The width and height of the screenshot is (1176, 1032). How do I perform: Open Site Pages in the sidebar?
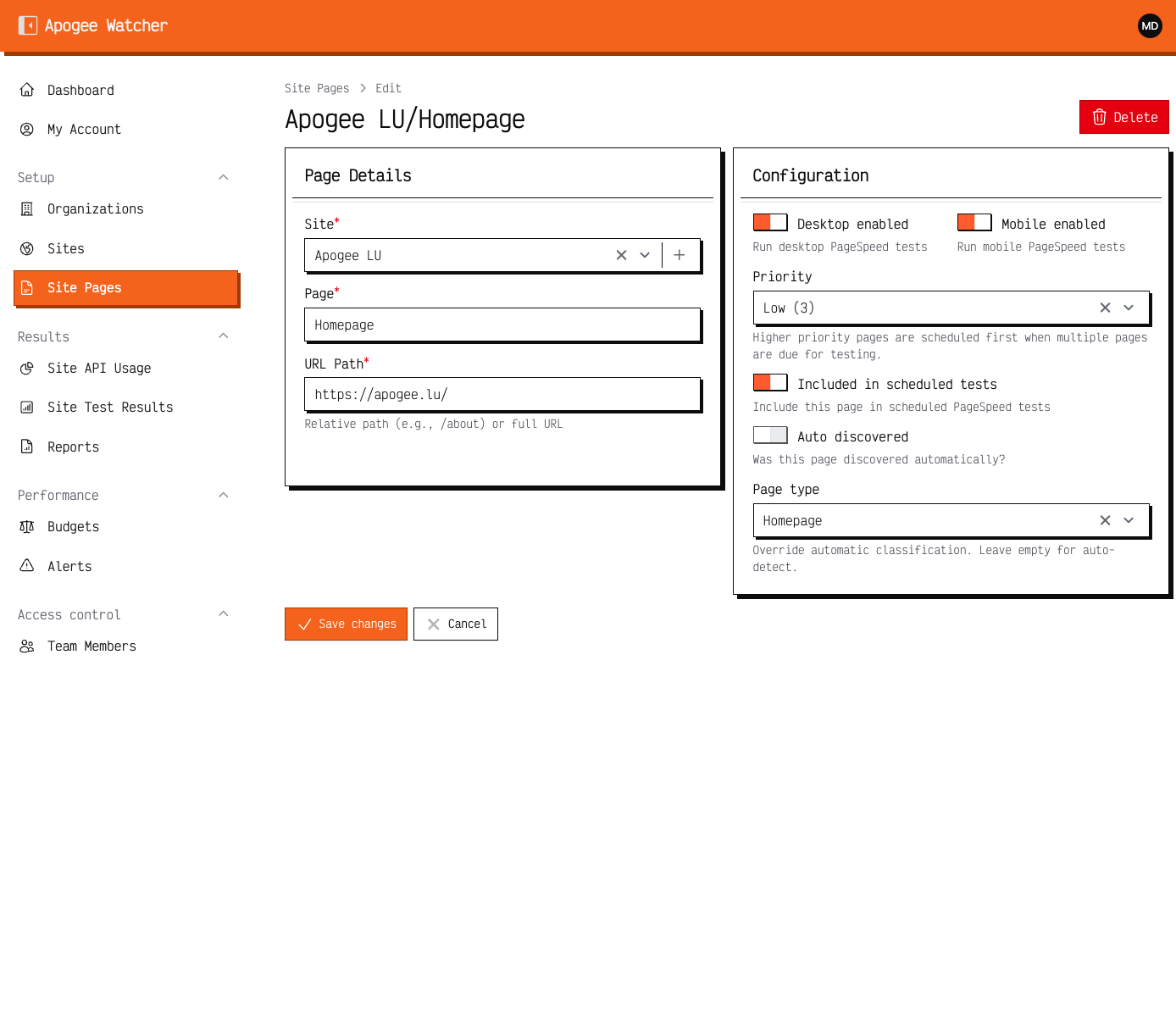point(126,288)
